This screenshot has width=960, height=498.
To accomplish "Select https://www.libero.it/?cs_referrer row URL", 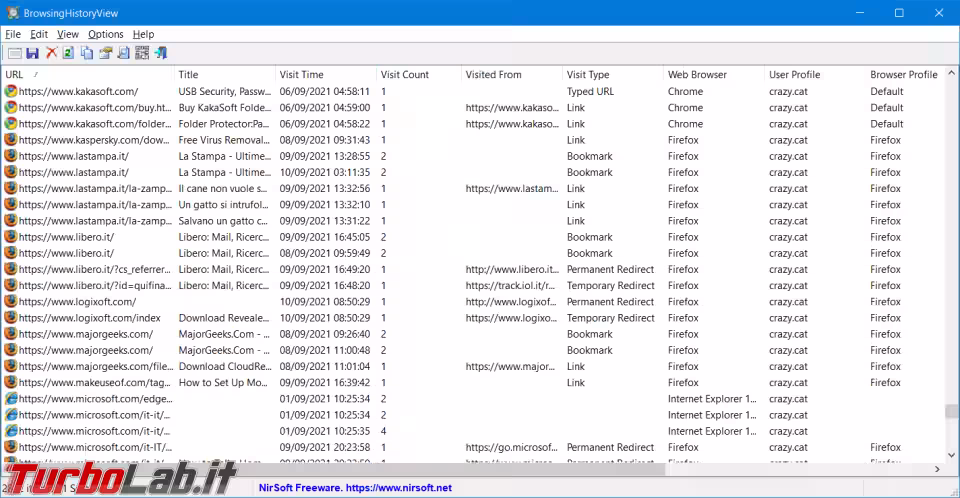I will click(x=95, y=270).
